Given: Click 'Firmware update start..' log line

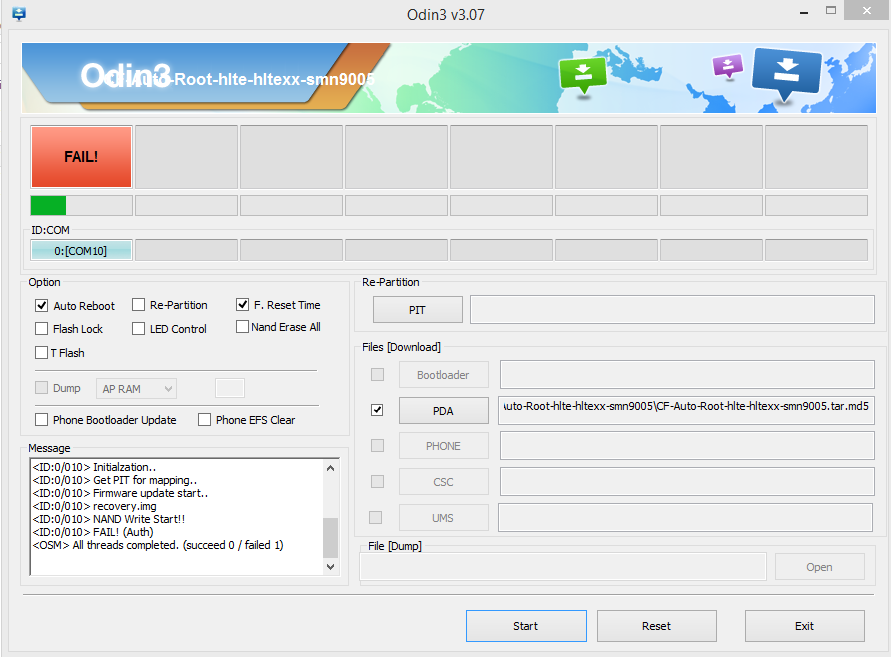Looking at the screenshot, I should 120,493.
